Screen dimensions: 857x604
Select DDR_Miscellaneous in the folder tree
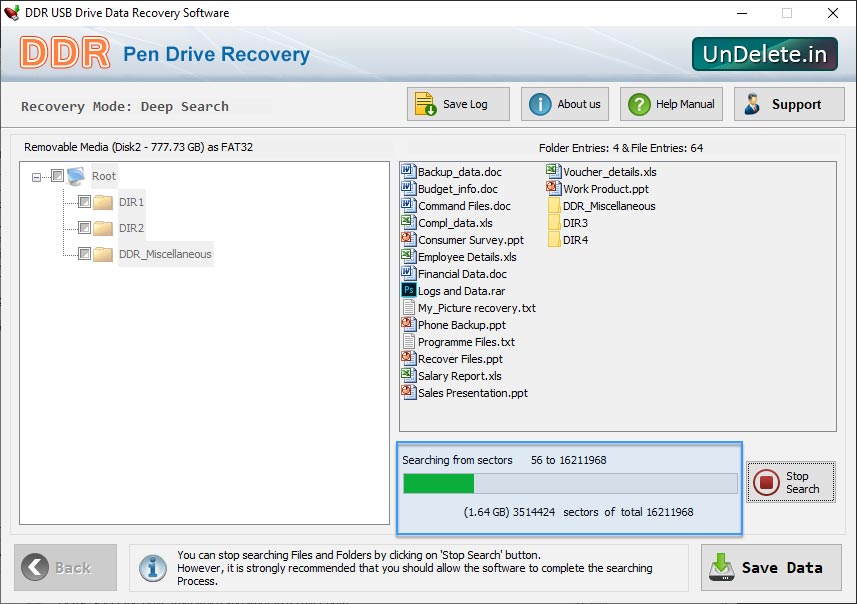coord(165,254)
